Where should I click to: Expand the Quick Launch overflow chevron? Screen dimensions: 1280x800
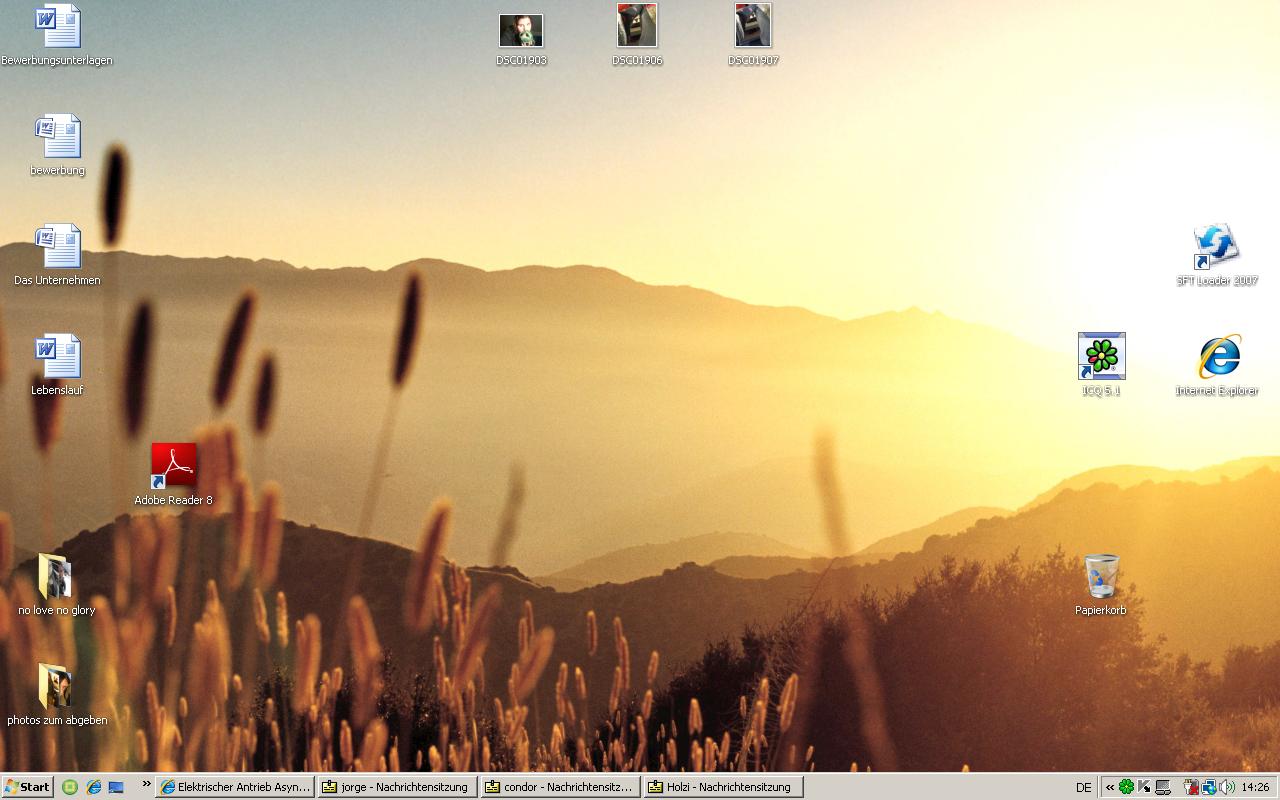coord(147,785)
